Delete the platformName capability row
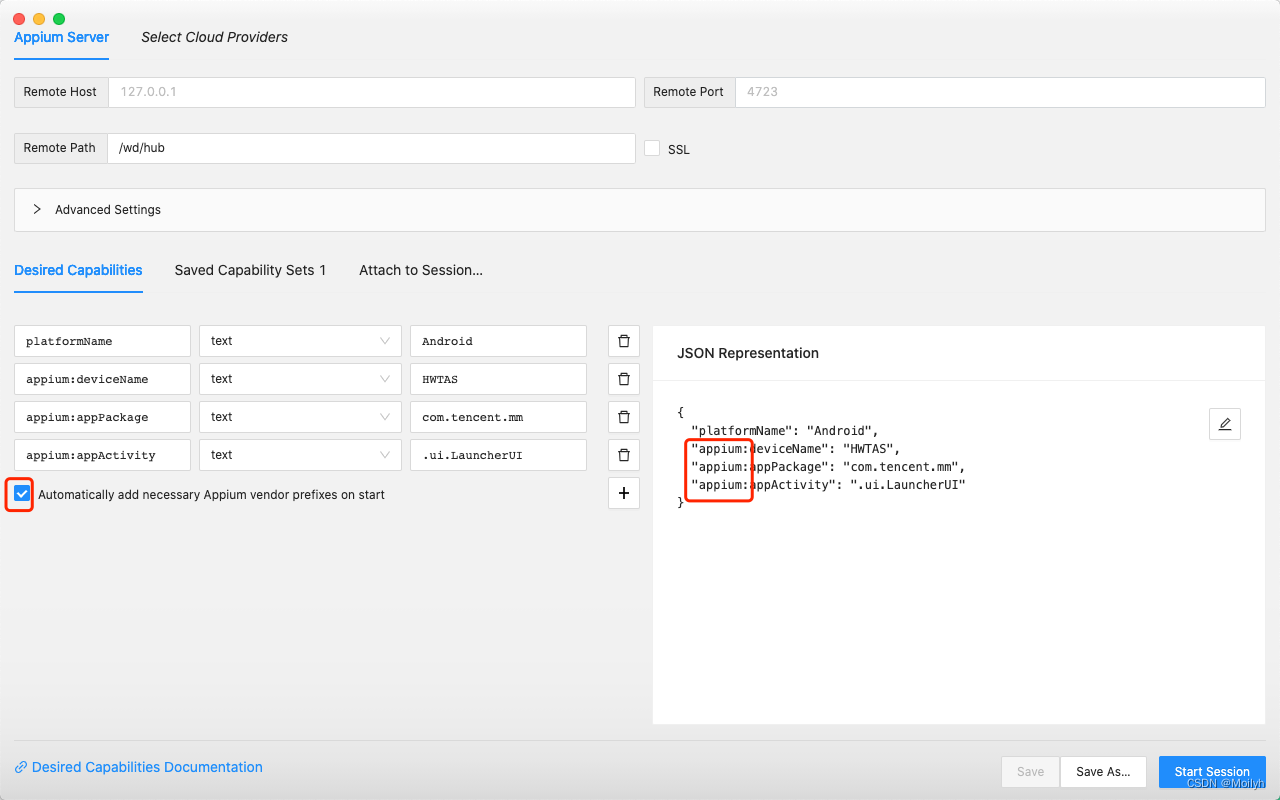 point(624,341)
